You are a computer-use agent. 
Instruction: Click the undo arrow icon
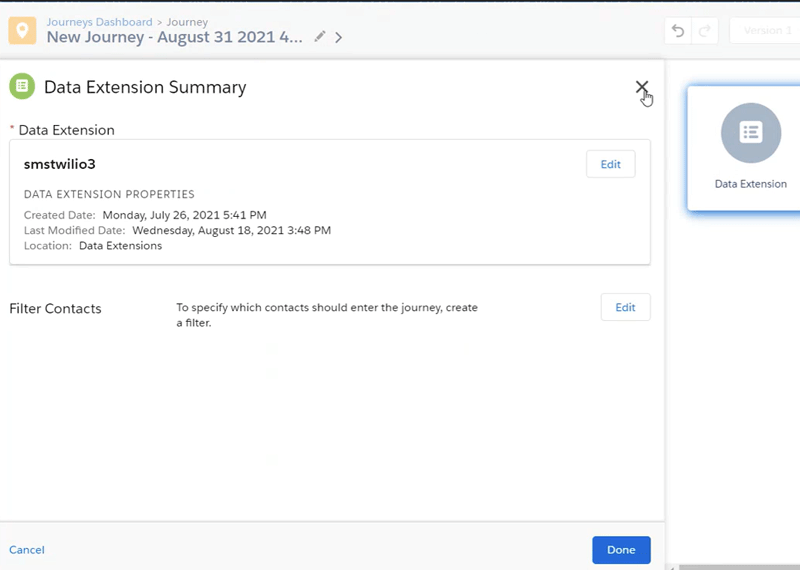point(678,31)
